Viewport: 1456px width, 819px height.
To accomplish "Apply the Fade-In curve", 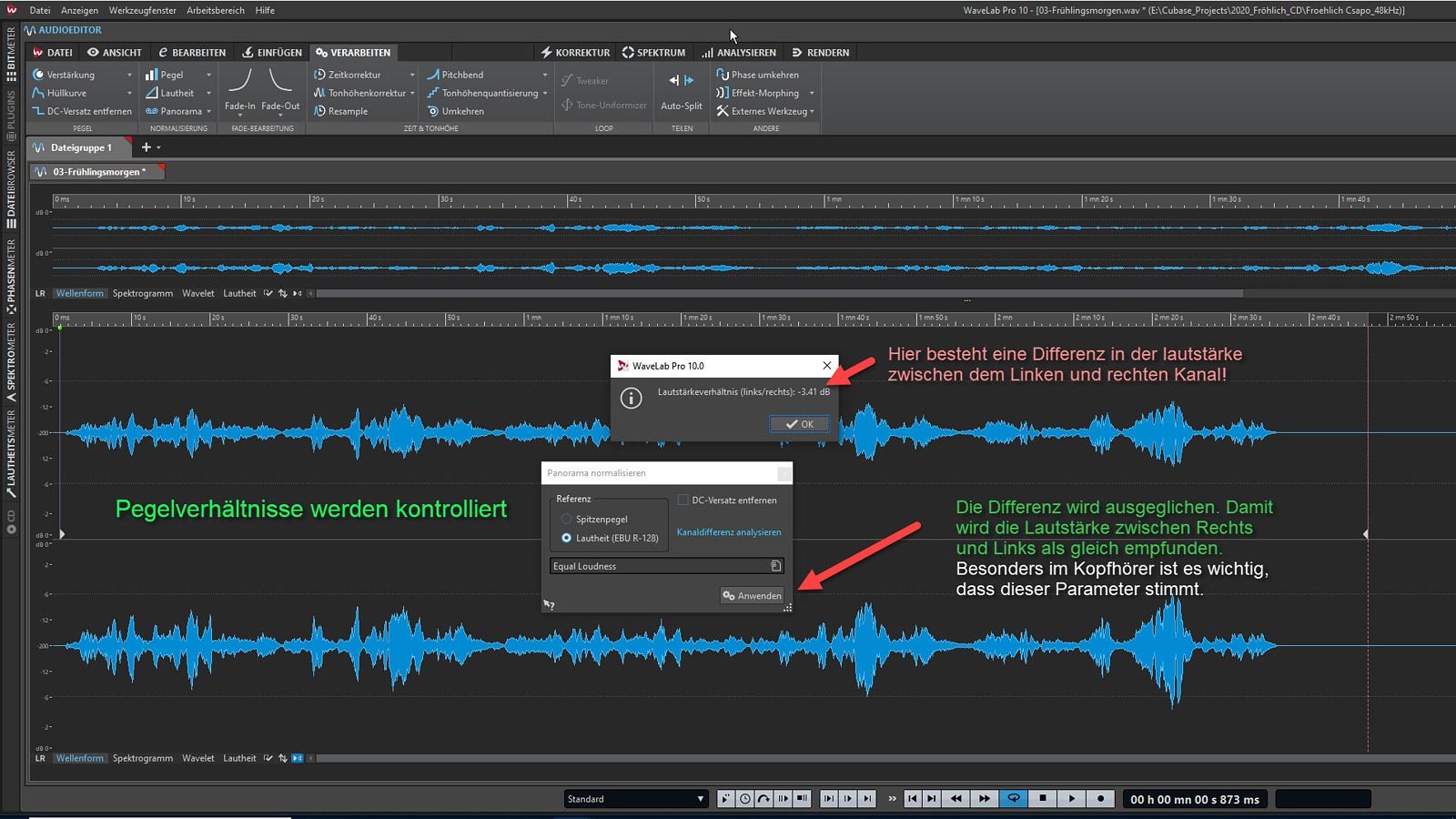I will point(240,89).
